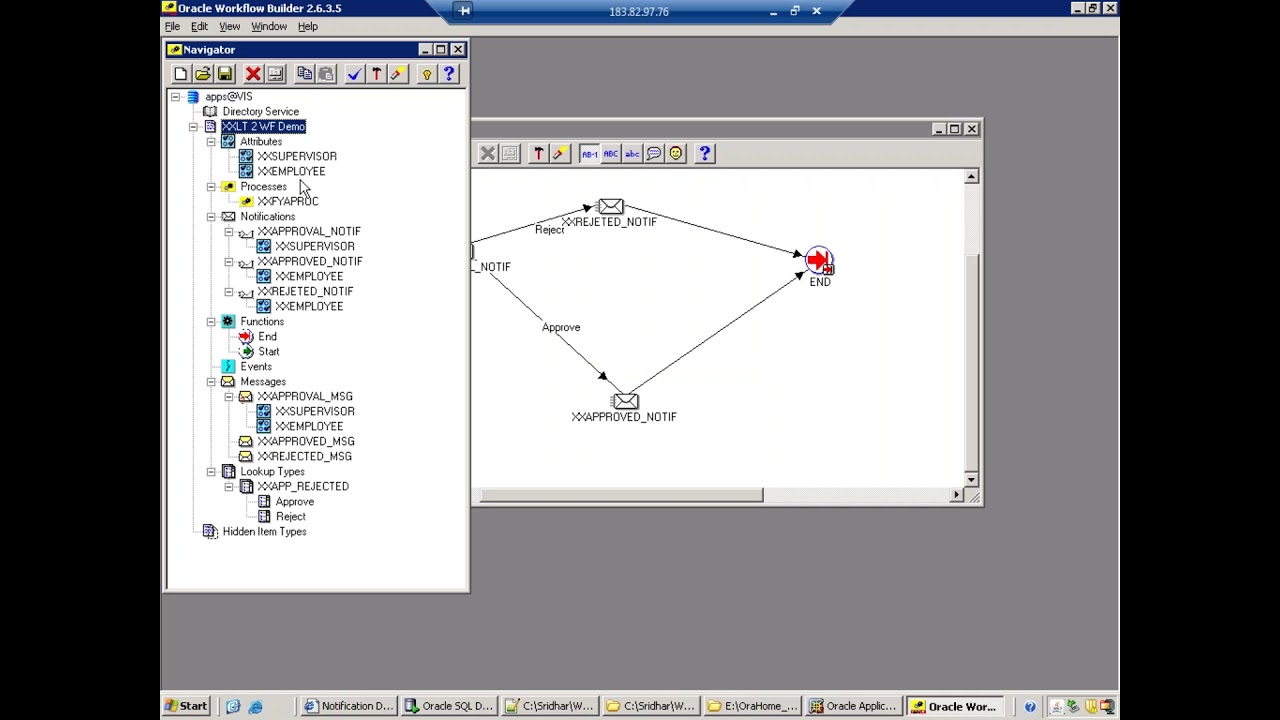Collapse the XXAPPROVAL_NOTIF notification node
The width and height of the screenshot is (1280, 720).
229,232
